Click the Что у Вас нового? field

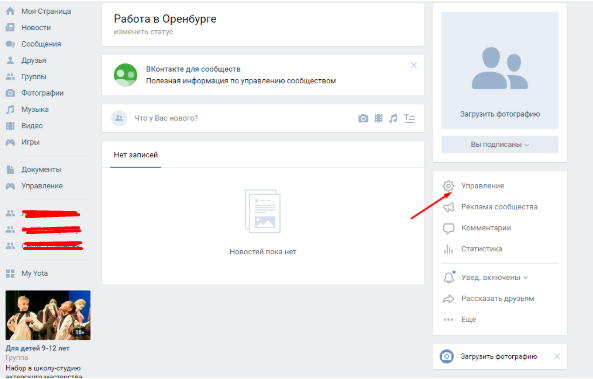242,118
